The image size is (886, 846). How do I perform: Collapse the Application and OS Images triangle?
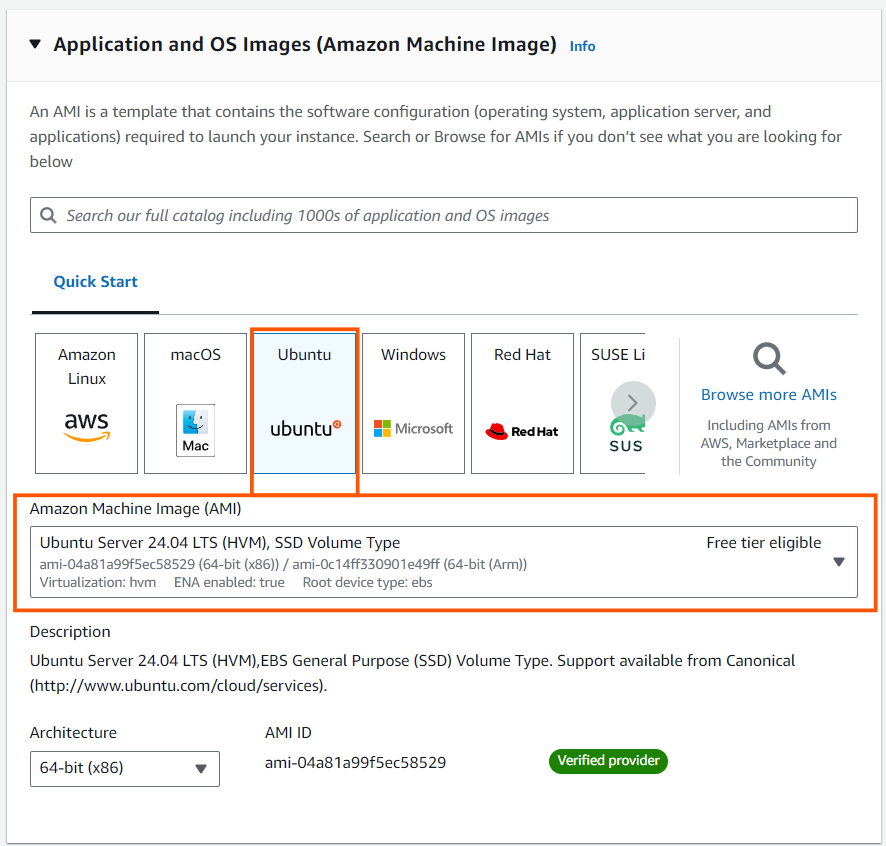pyautogui.click(x=36, y=45)
